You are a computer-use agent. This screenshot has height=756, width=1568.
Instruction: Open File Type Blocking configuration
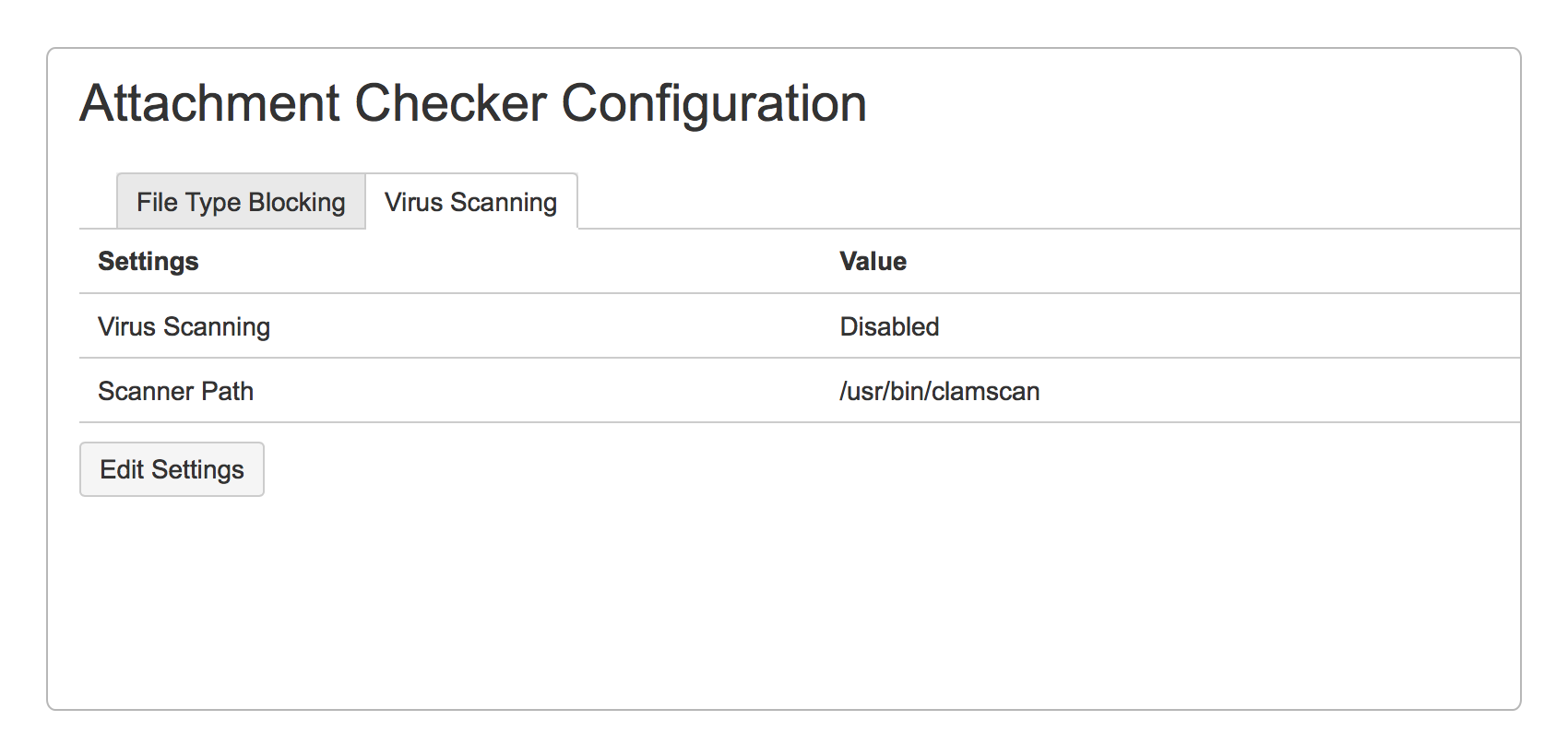[x=240, y=201]
